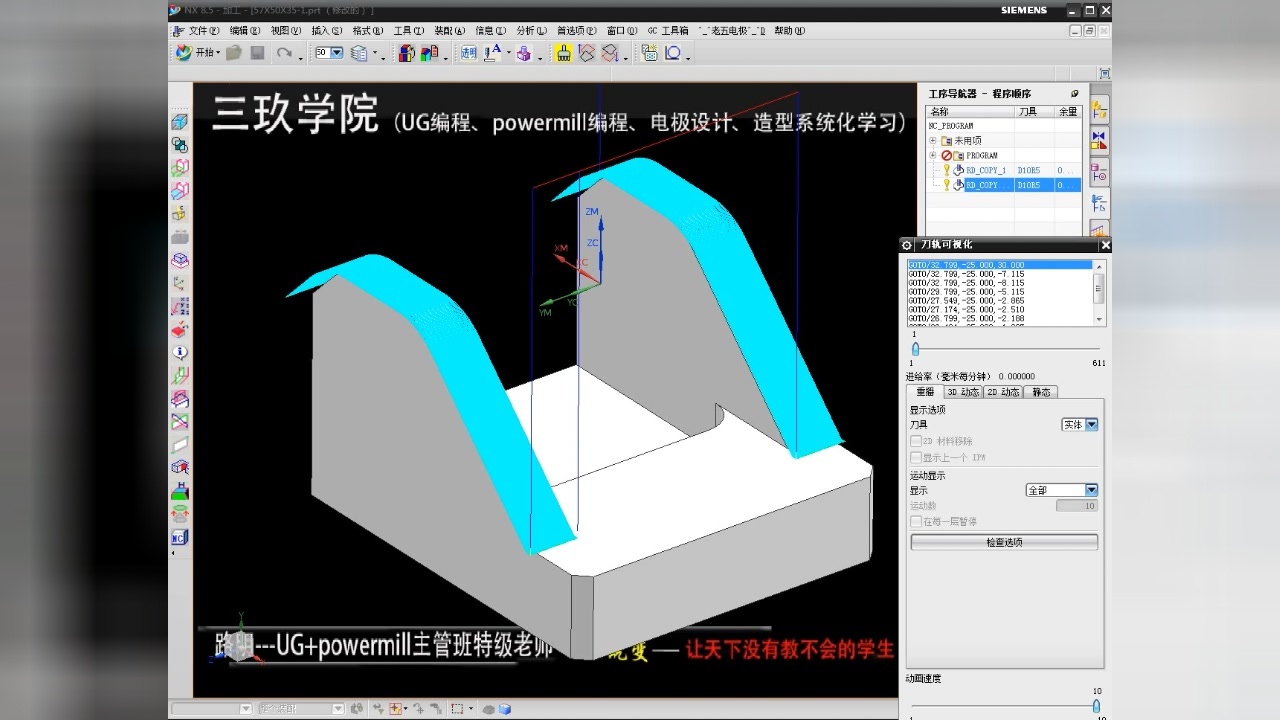Click the 检查选项 button

tap(1004, 542)
